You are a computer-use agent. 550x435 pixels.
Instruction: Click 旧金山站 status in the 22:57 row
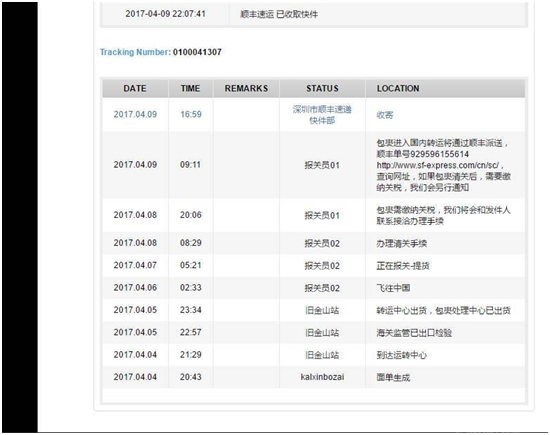tap(322, 333)
